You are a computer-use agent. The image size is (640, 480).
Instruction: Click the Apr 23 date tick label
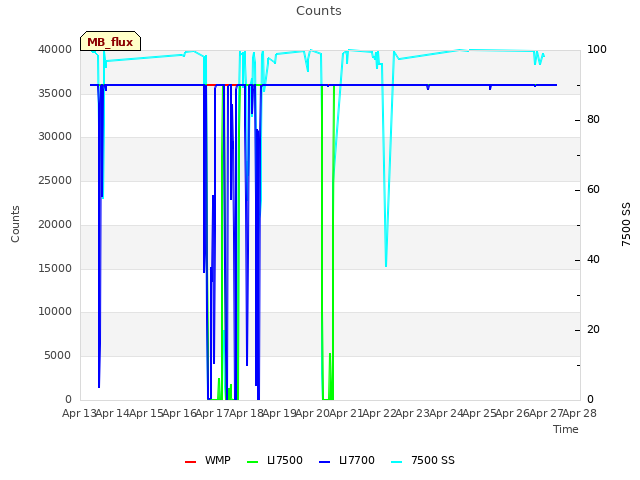point(413,413)
